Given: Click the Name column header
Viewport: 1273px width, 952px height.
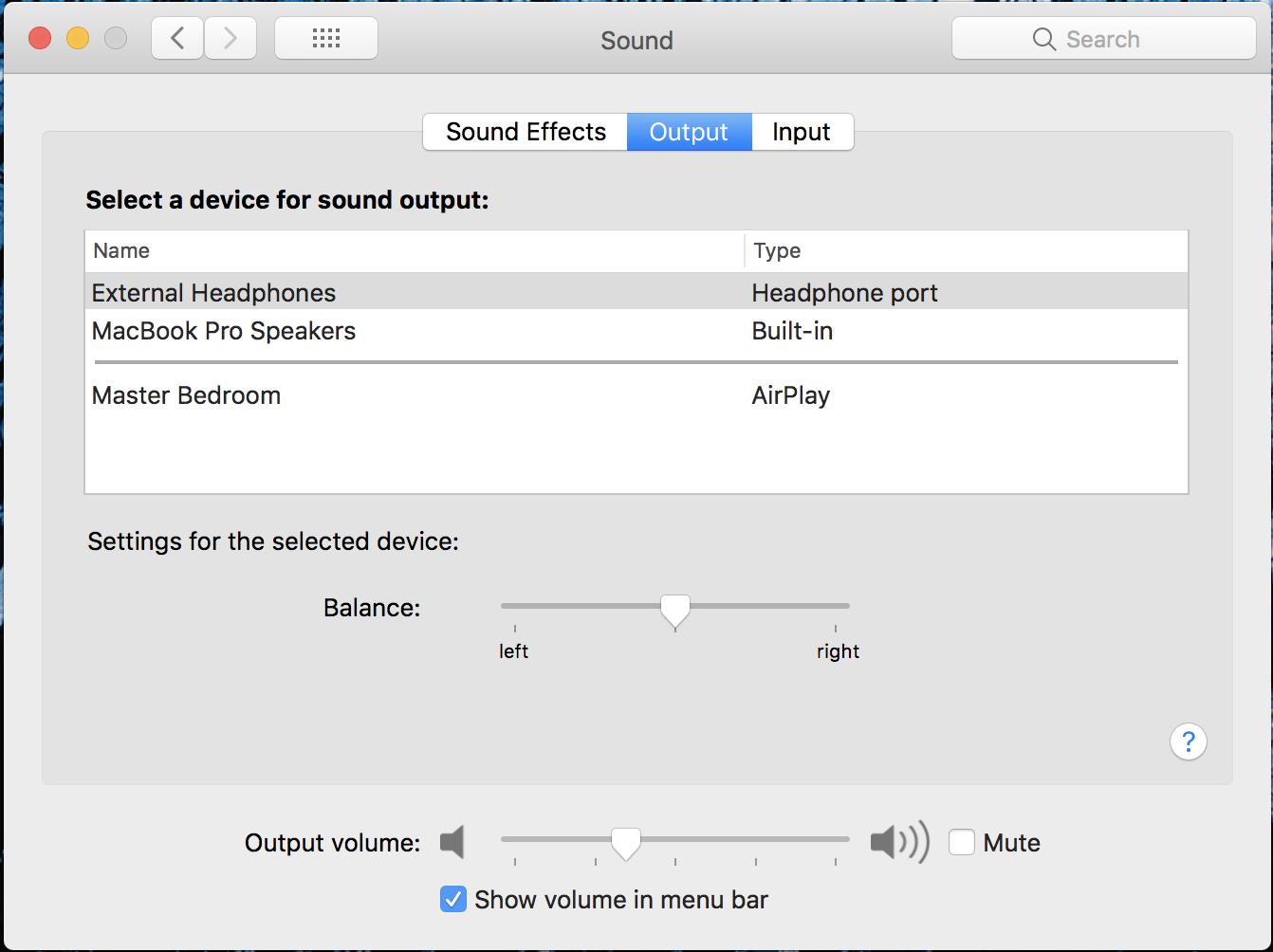Looking at the screenshot, I should 121,251.
